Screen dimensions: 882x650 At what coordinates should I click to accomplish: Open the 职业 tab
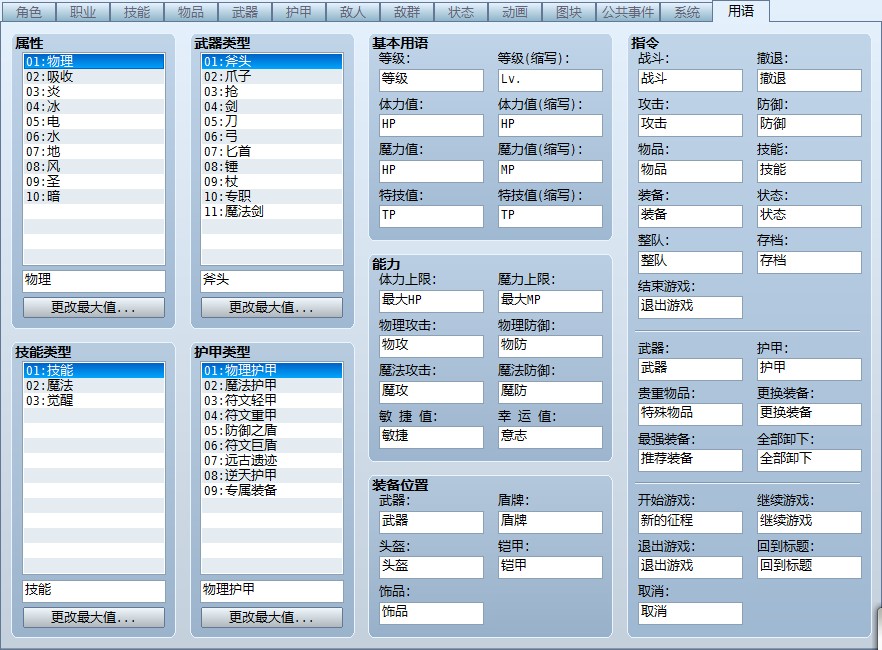83,12
